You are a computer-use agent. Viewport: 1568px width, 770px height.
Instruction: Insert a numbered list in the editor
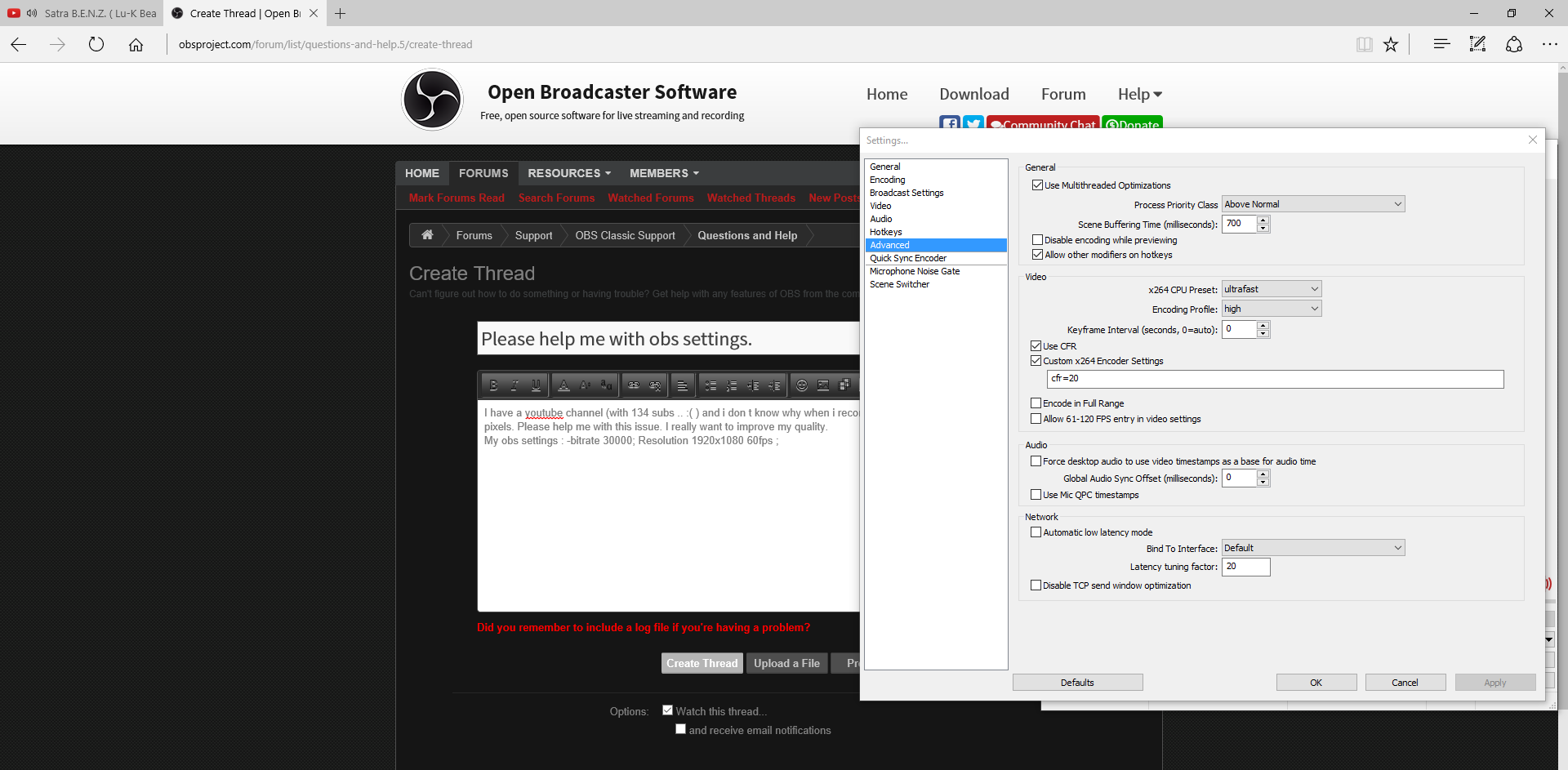click(732, 385)
